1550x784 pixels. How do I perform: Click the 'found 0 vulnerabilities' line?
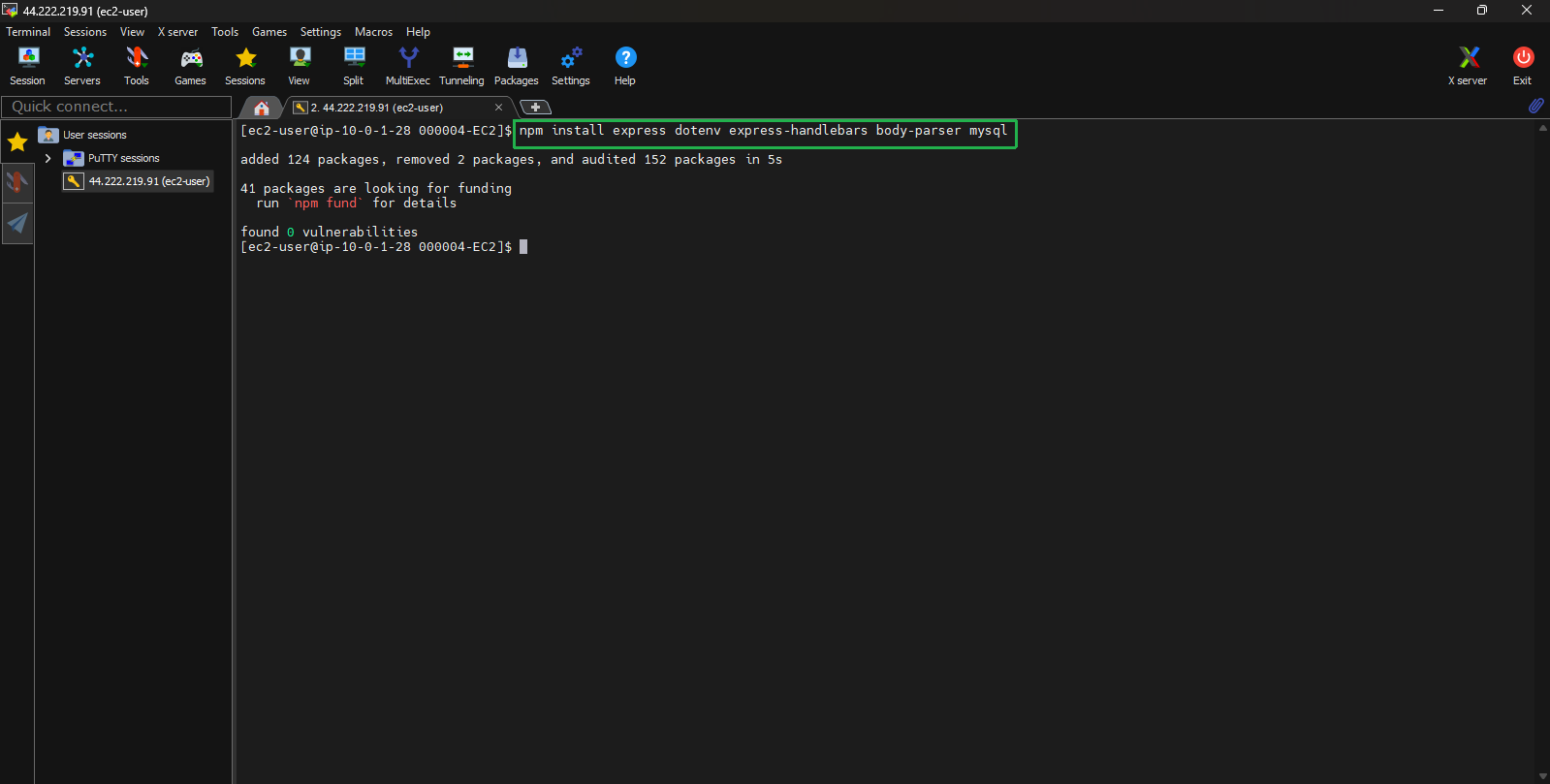pos(330,233)
